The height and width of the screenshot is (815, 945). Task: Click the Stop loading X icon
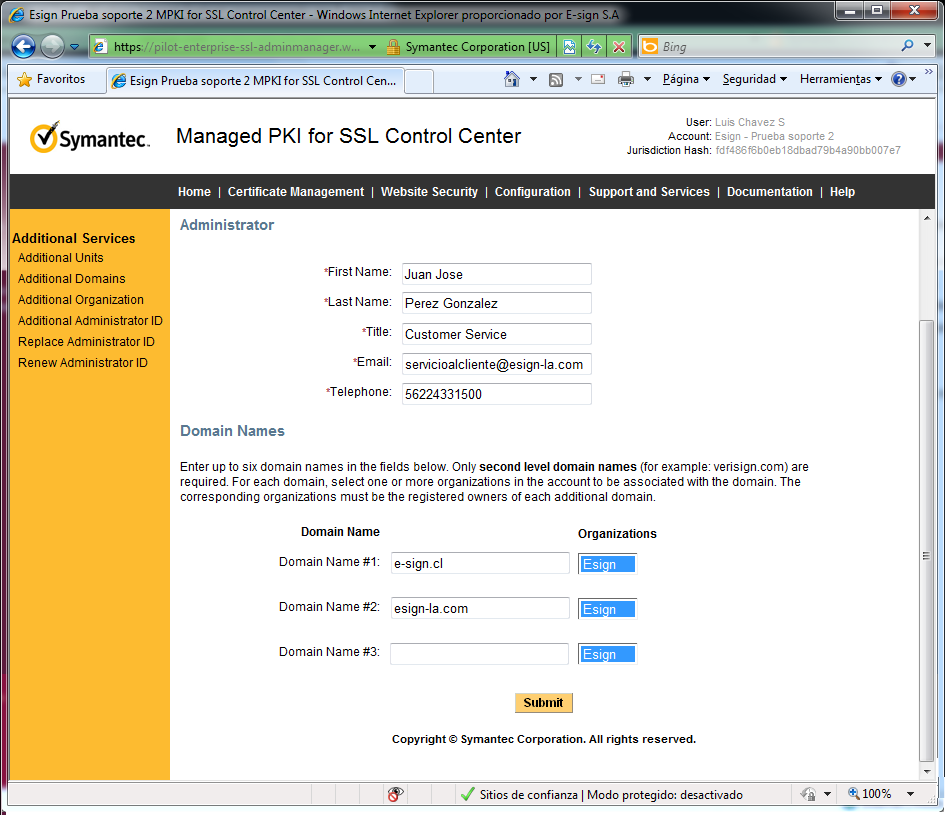pos(619,47)
